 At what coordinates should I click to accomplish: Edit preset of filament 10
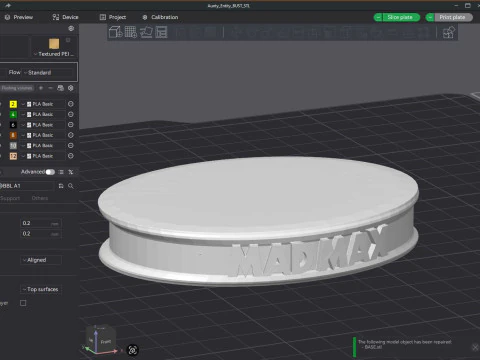[x=71, y=145]
